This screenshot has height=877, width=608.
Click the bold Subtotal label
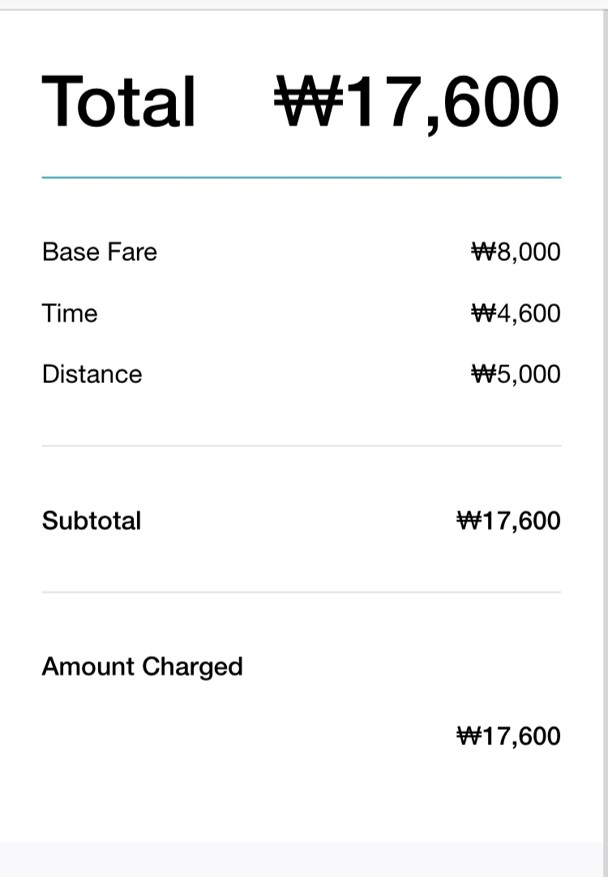point(91,521)
